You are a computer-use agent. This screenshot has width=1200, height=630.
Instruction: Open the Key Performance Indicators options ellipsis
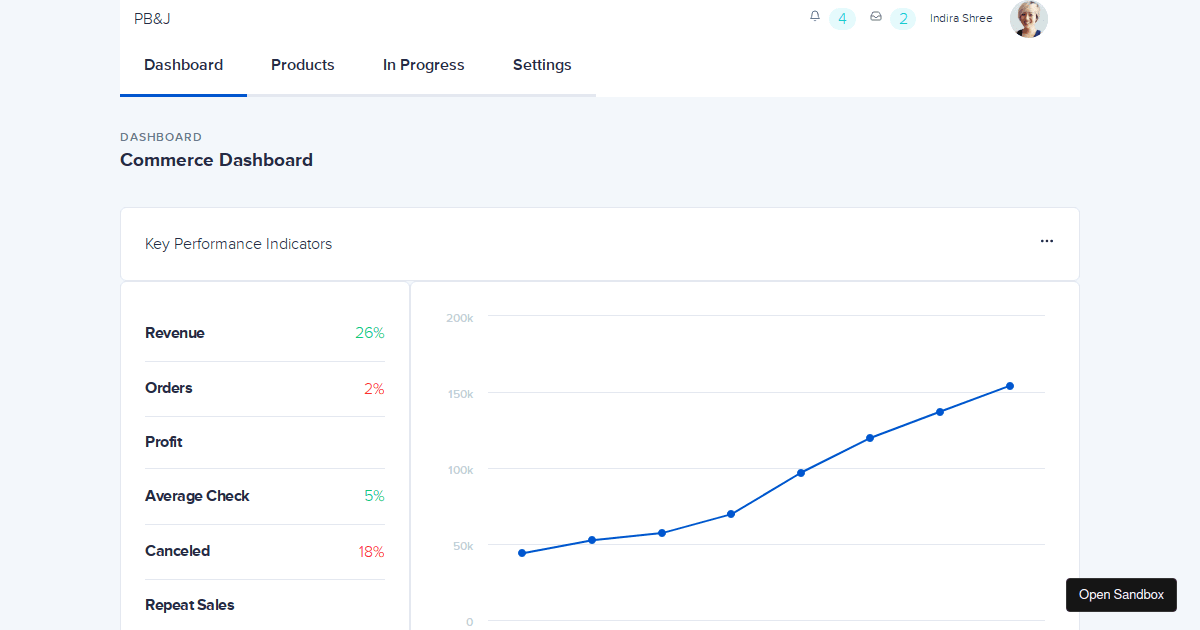pos(1046,241)
